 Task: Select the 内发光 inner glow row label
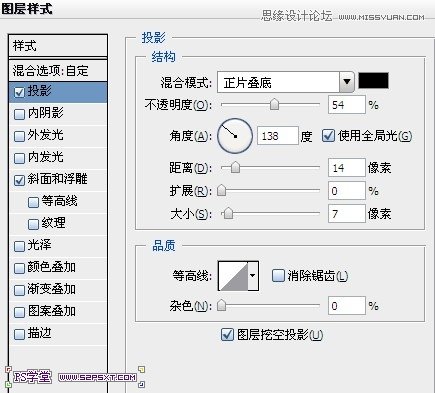46,157
